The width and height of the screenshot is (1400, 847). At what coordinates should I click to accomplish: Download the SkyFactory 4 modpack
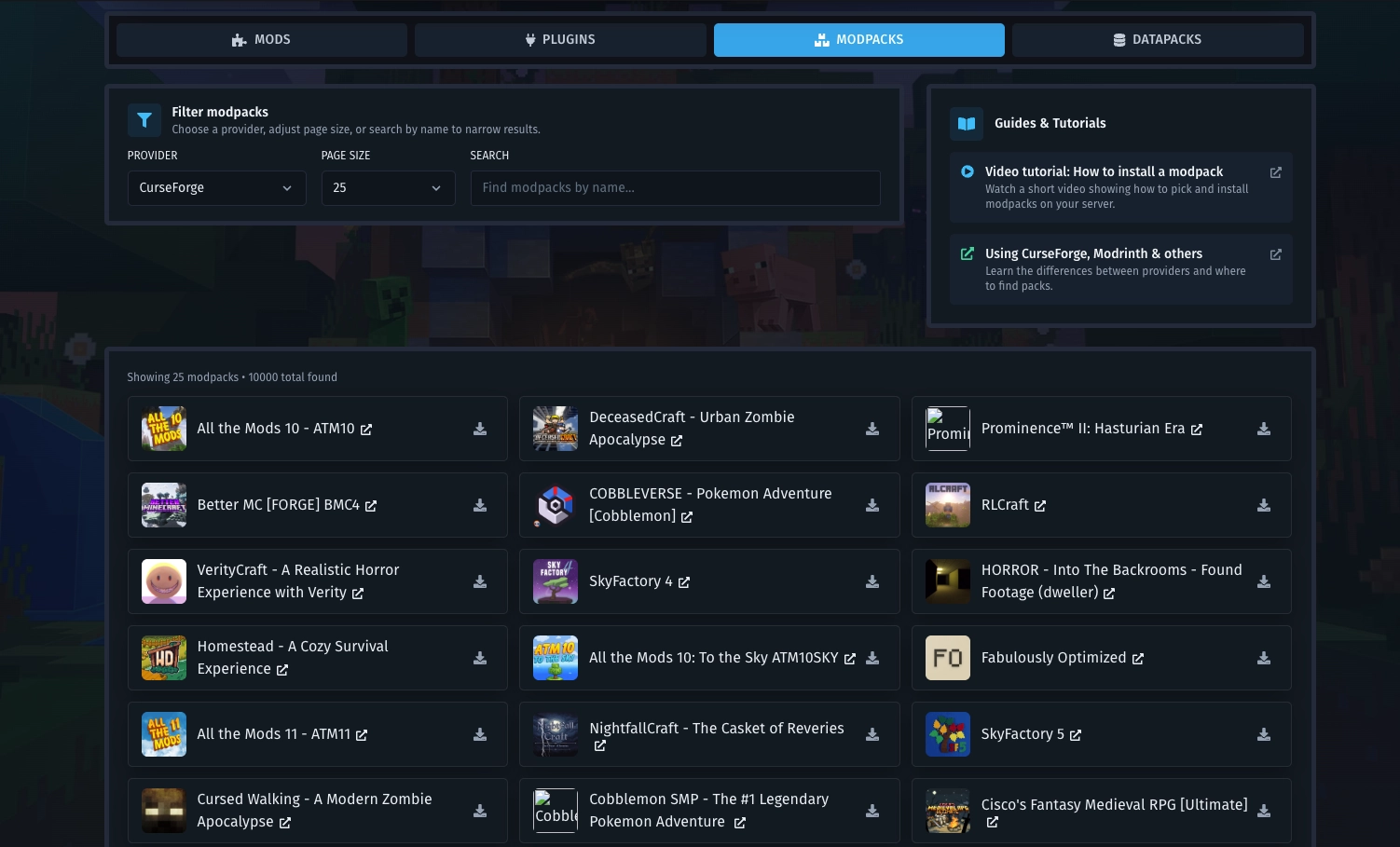point(872,581)
